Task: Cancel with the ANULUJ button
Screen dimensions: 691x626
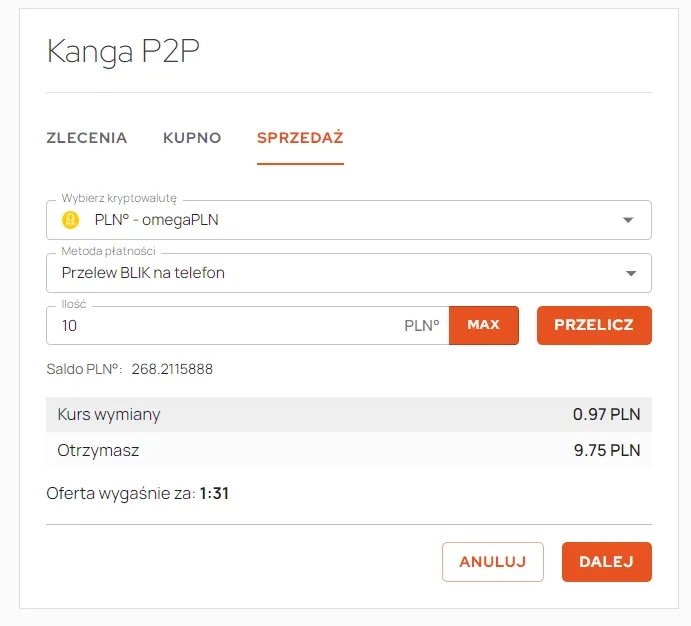Action: click(x=493, y=562)
